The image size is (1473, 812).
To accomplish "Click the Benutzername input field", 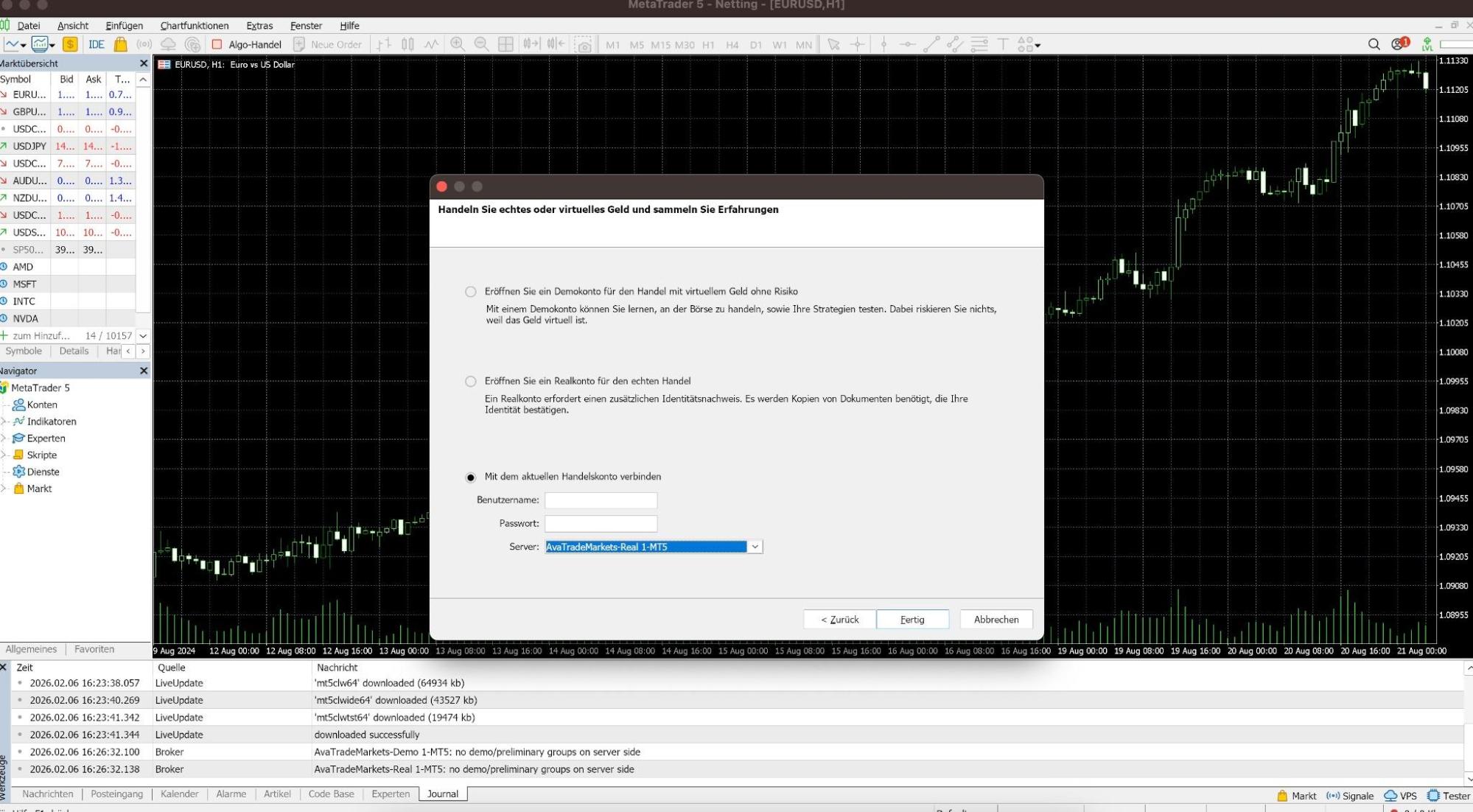I will (x=601, y=500).
